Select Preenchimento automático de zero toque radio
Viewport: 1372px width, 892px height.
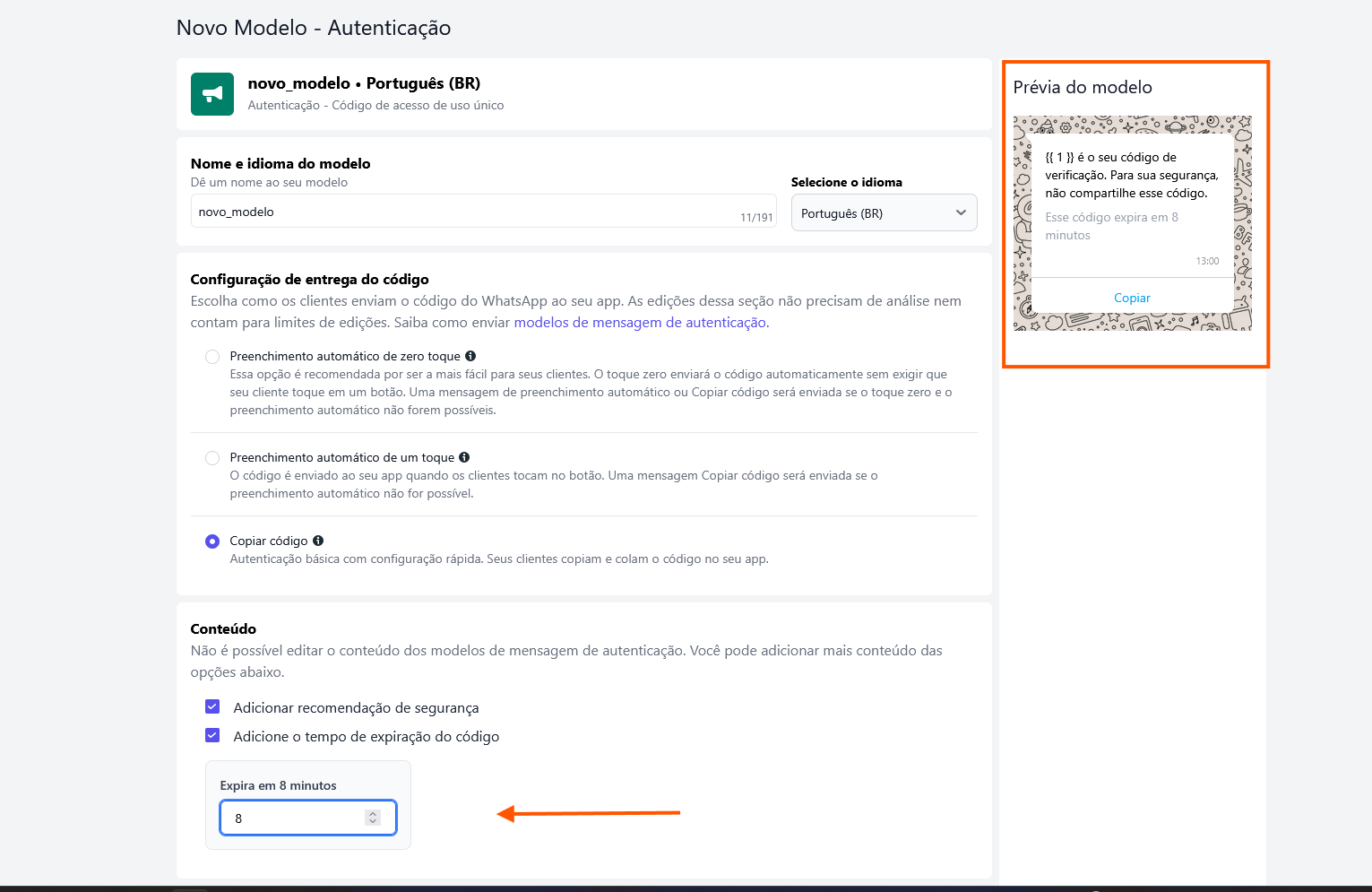click(212, 357)
